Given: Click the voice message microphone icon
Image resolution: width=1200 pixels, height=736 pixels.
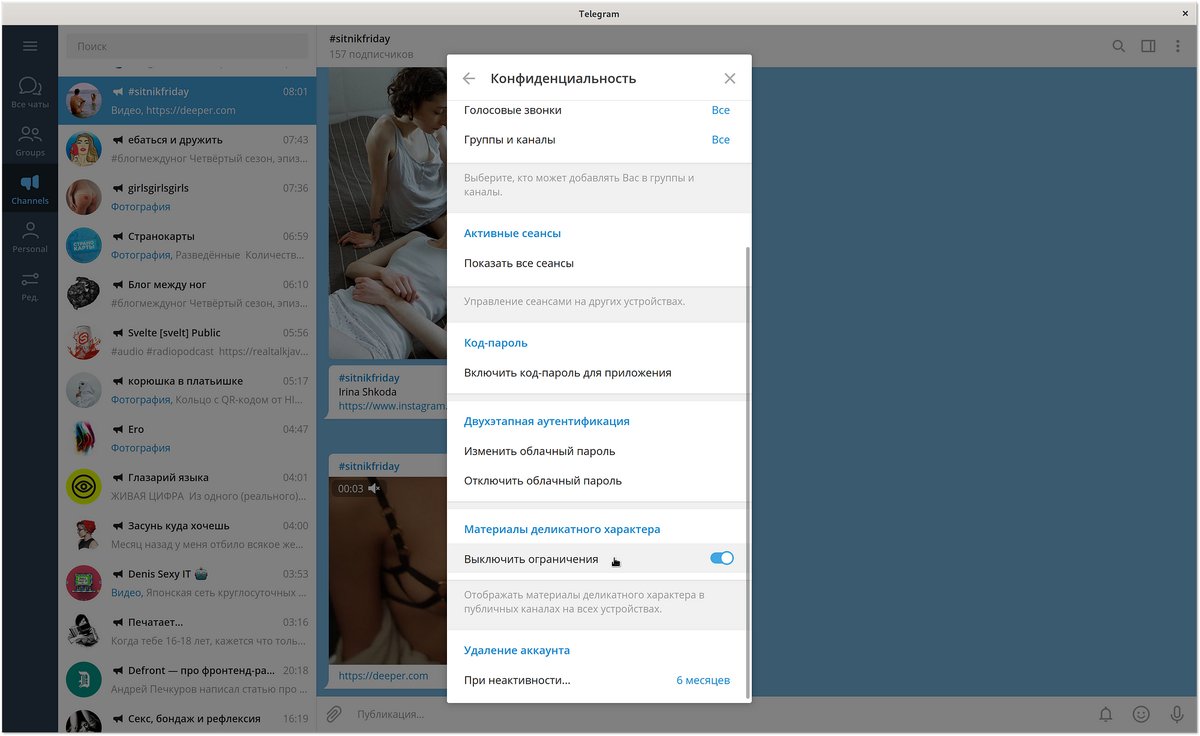Looking at the screenshot, I should (x=1177, y=714).
